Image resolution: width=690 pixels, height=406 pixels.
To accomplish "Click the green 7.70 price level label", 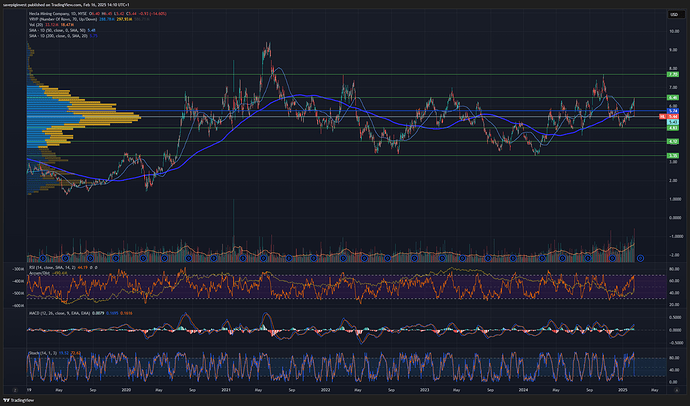I will (673, 75).
